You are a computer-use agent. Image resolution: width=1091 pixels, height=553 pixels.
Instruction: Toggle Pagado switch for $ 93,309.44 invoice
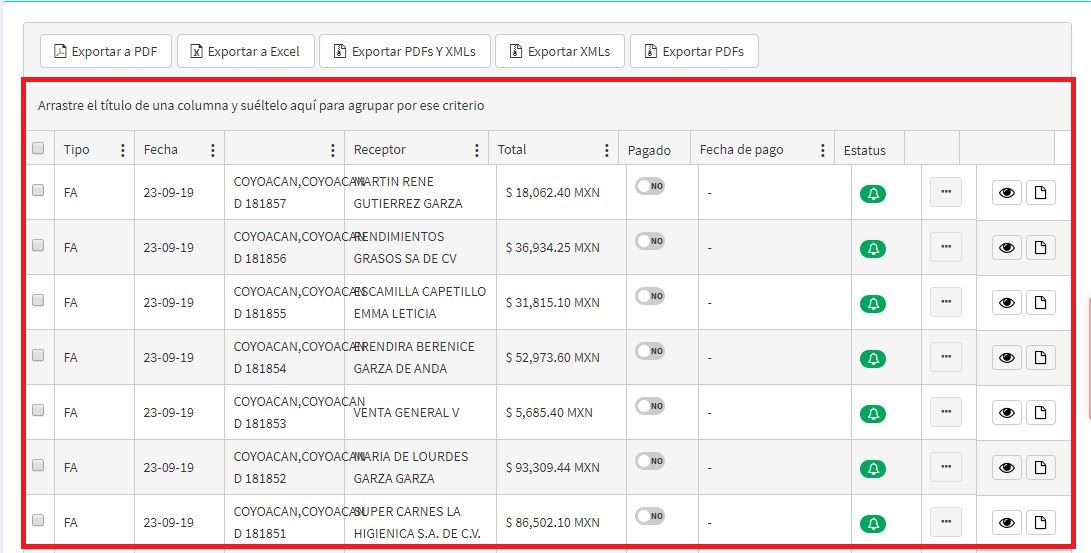coord(650,461)
